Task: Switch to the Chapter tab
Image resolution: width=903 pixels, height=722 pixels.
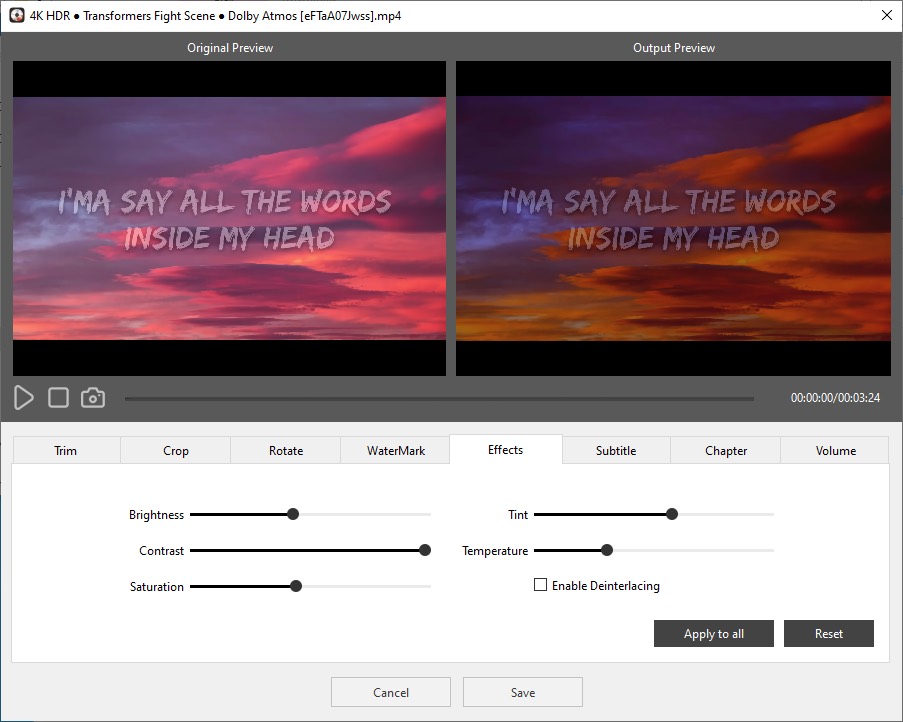Action: pos(726,450)
